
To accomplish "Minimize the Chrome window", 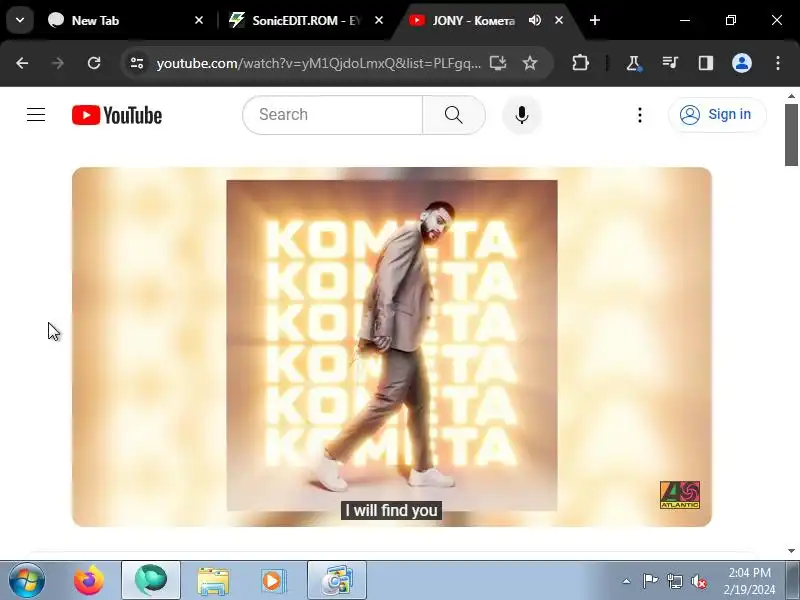I will [x=685, y=20].
